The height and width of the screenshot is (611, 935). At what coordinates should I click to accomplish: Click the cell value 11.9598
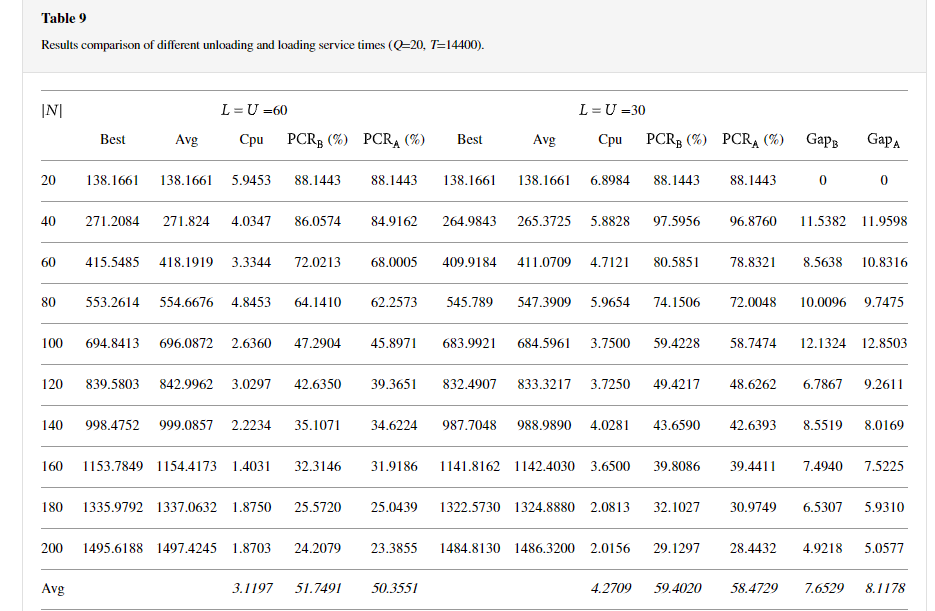tap(884, 221)
